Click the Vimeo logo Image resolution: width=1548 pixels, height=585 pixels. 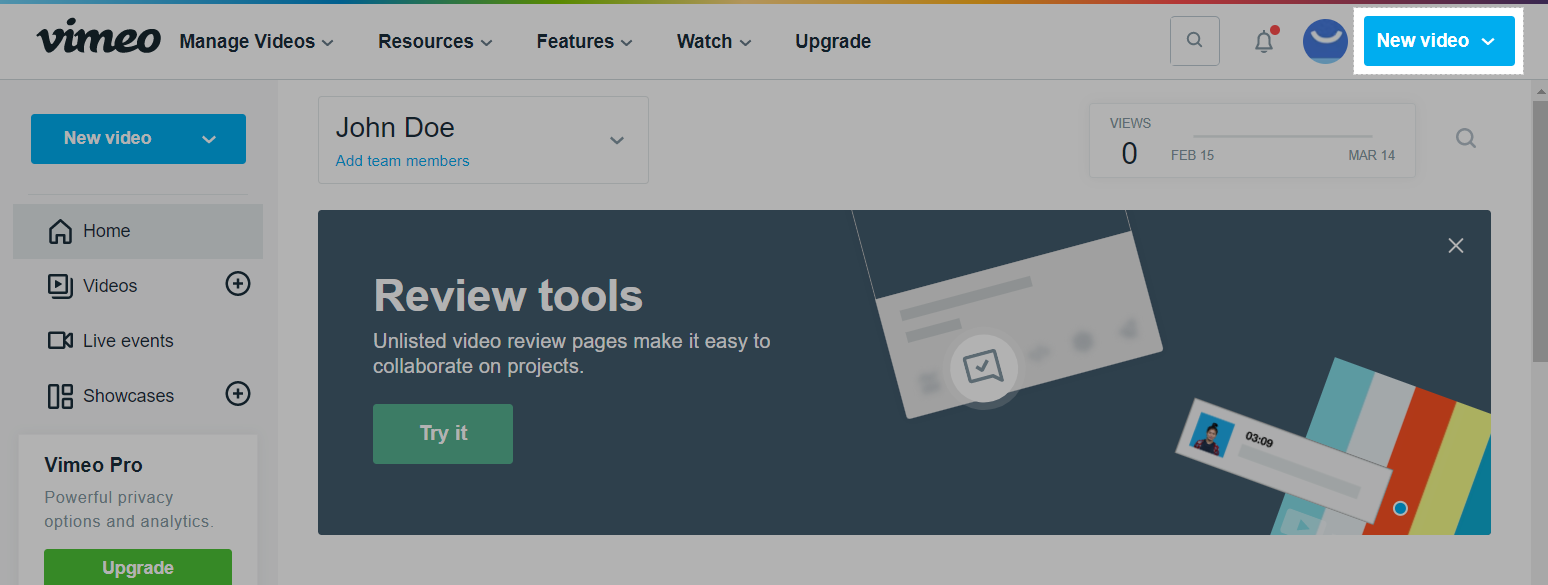click(x=99, y=39)
